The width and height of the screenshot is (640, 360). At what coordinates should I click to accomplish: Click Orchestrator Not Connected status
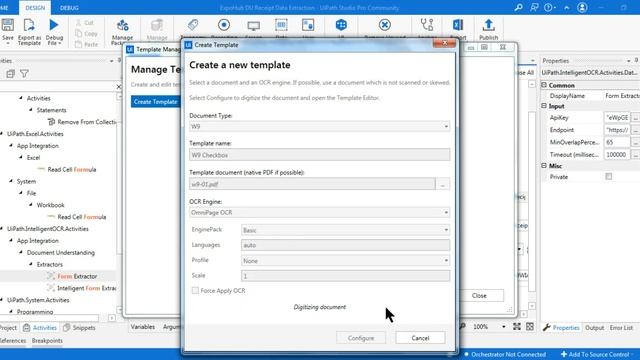(x=504, y=354)
